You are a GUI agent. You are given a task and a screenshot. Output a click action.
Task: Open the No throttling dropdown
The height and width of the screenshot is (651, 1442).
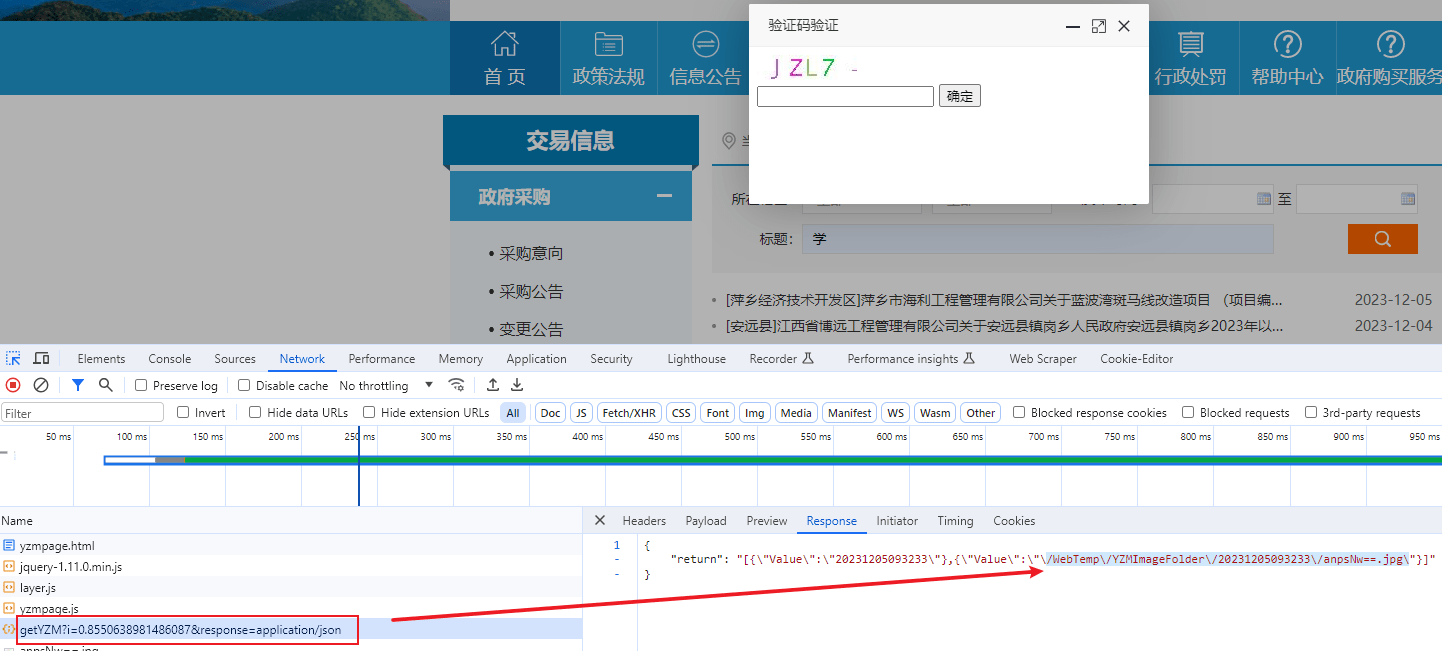click(x=386, y=386)
